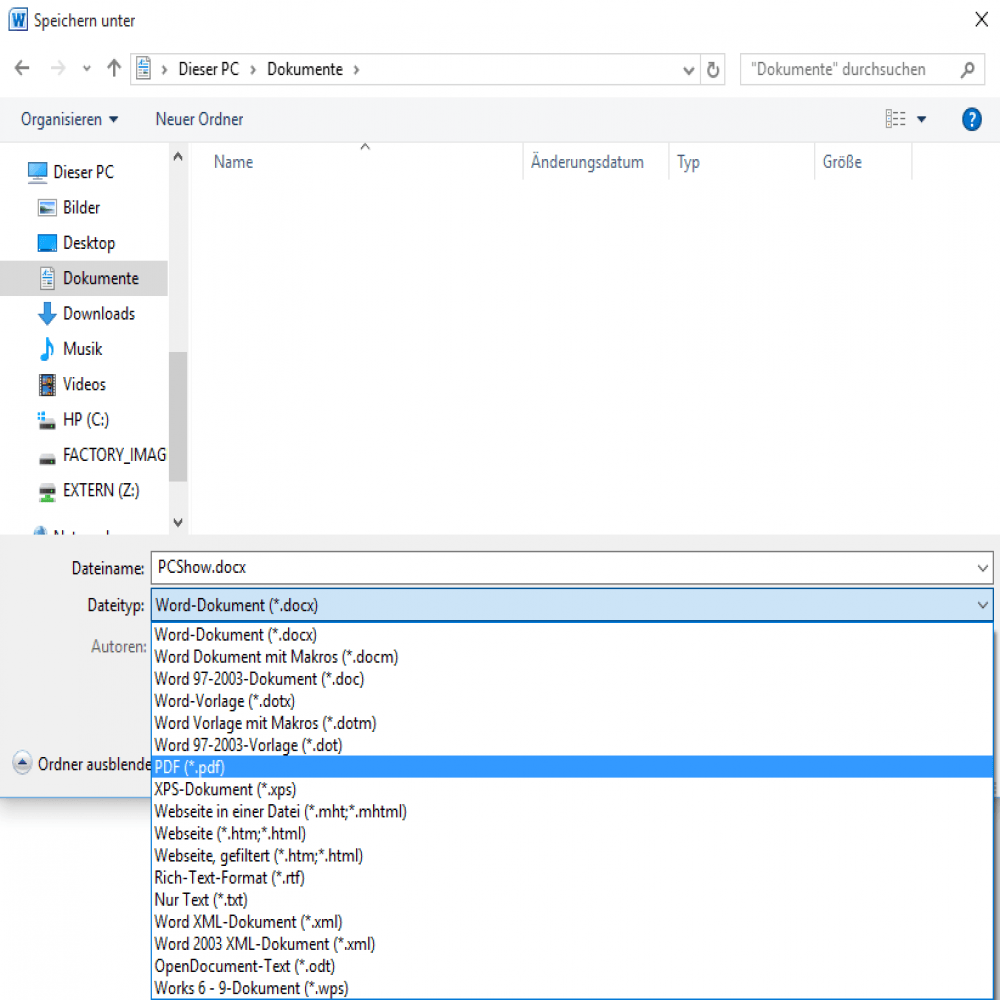Open Downloads in the sidebar
Viewport: 1000px width, 1000px height.
tap(87, 314)
